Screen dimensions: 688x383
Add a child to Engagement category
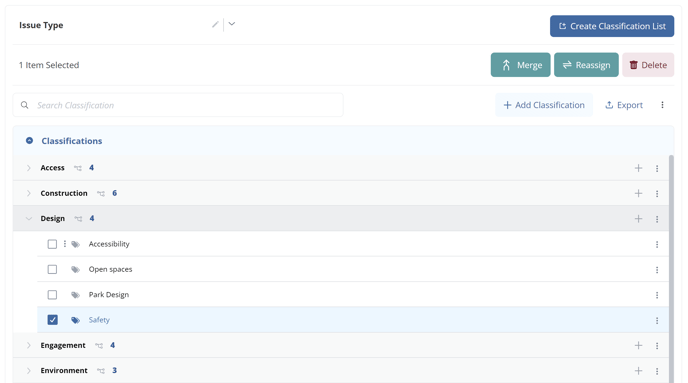tap(638, 346)
